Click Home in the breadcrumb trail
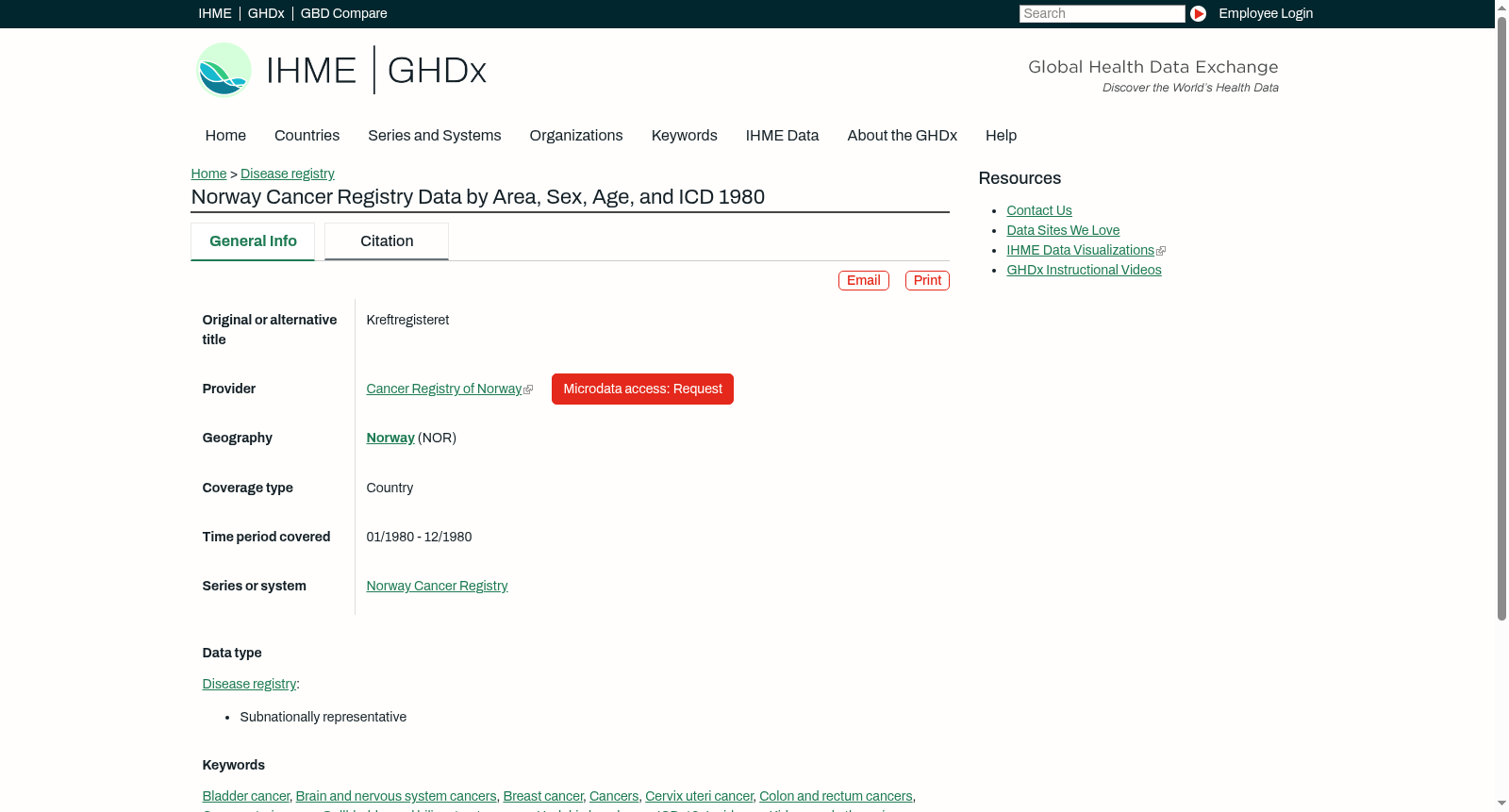 (x=208, y=174)
